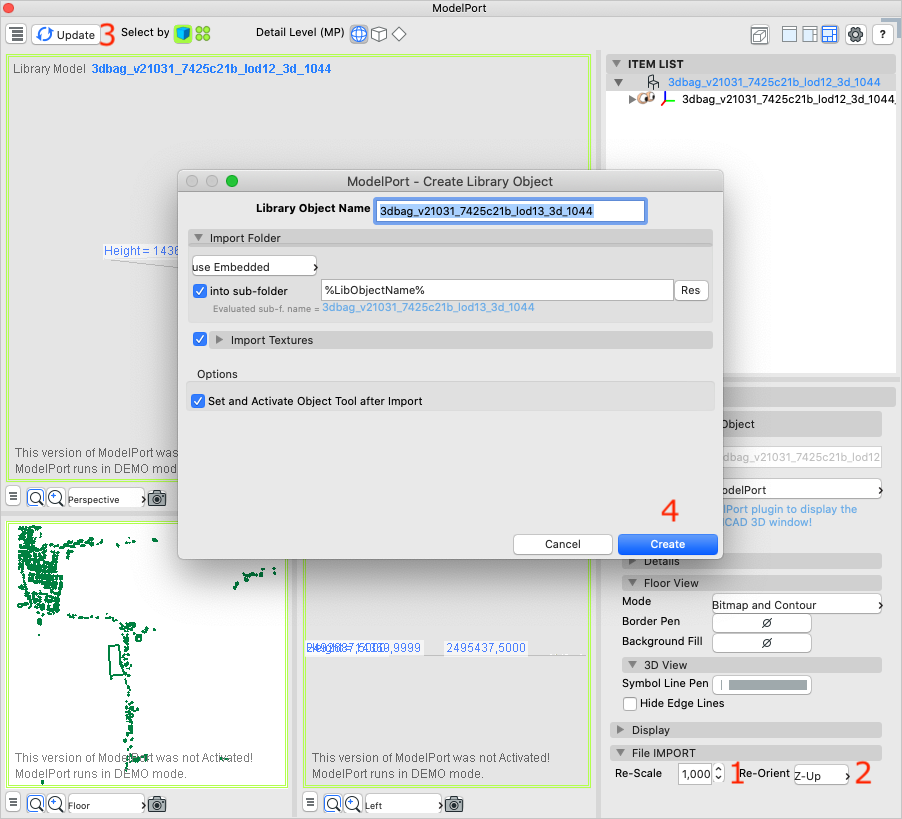
Task: Open the help question mark button
Action: tap(882, 35)
